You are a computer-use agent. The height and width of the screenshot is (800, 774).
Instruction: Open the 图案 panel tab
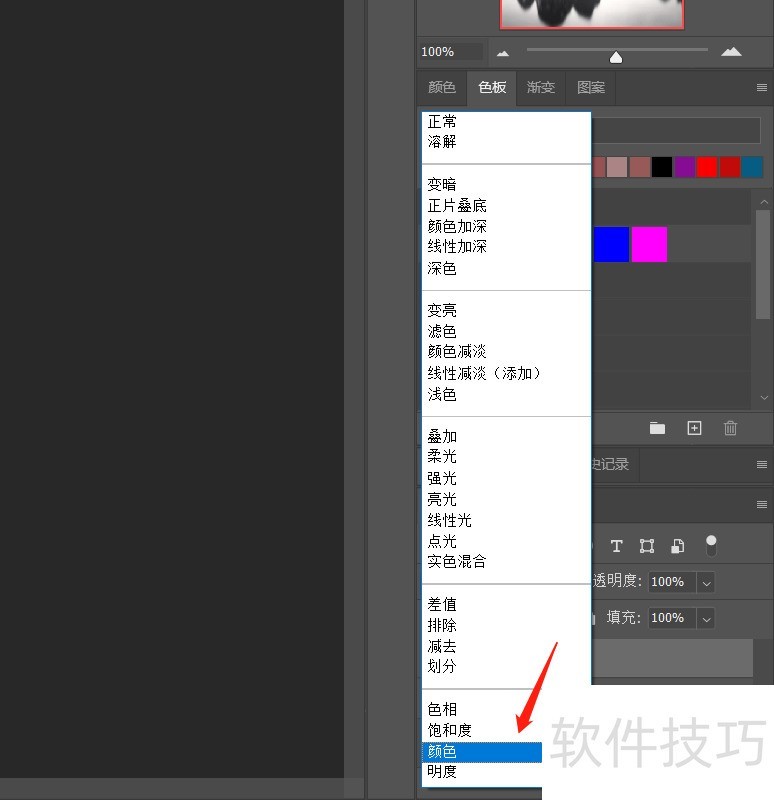click(x=591, y=87)
